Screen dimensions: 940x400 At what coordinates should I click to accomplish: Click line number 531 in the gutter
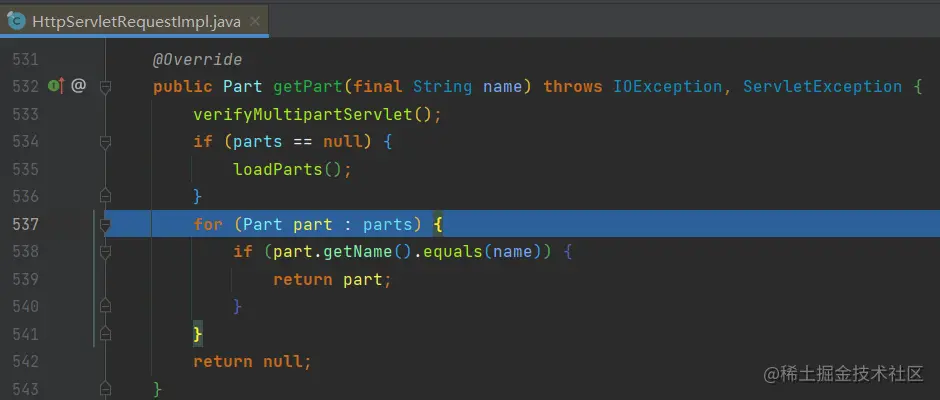(x=25, y=59)
